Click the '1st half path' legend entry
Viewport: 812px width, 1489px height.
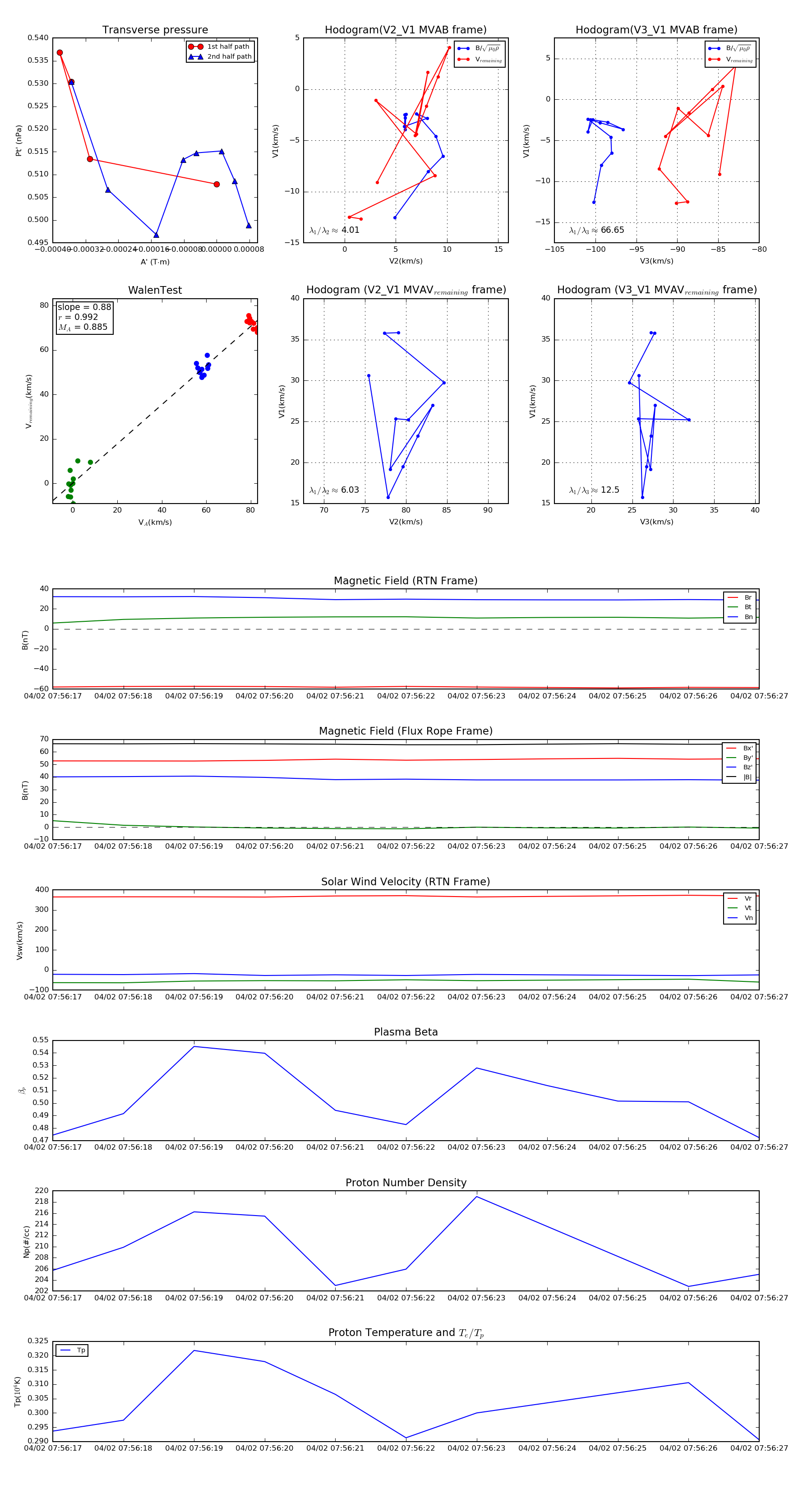coord(220,47)
